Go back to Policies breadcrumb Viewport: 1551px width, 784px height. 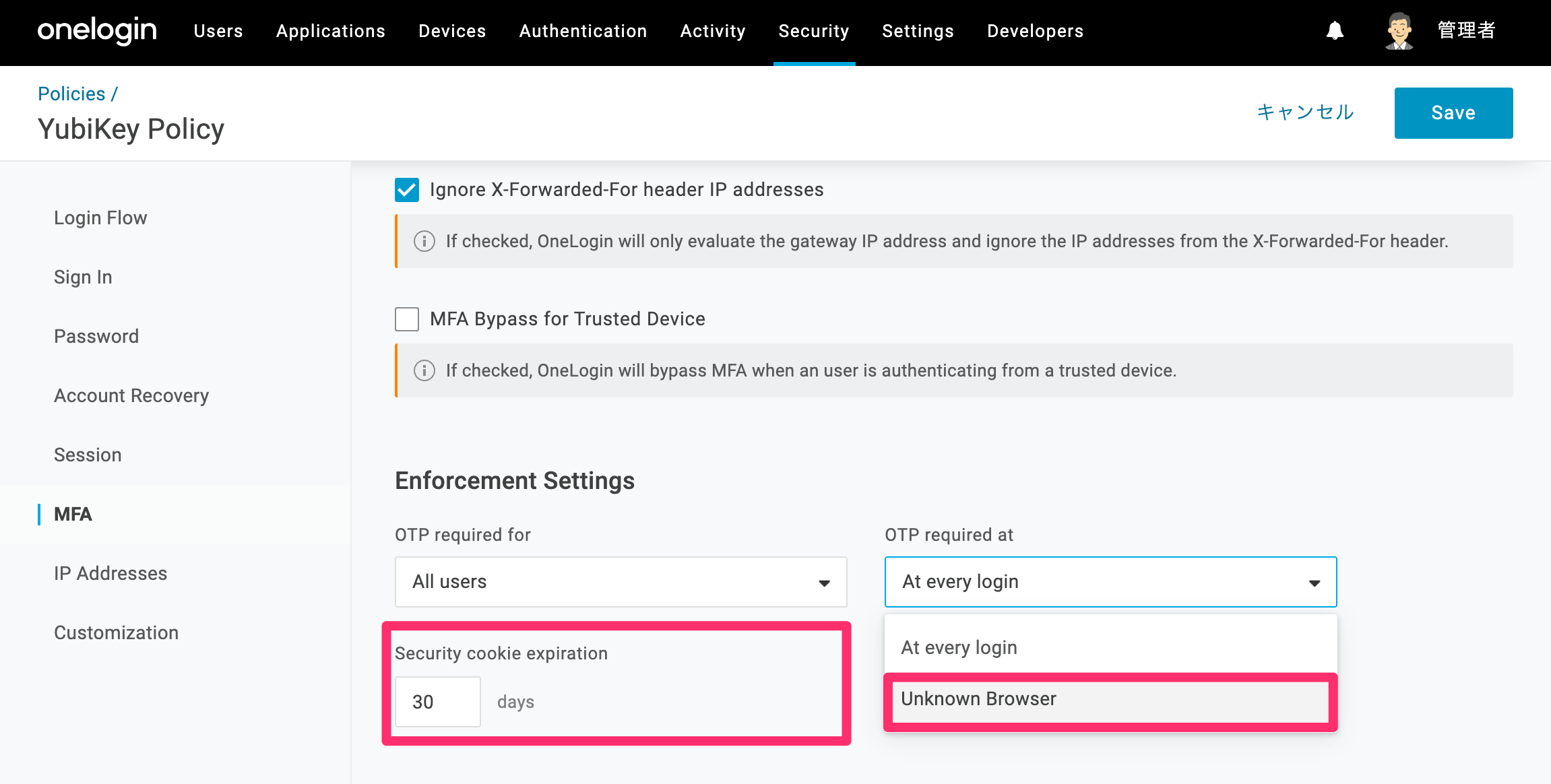coord(71,94)
